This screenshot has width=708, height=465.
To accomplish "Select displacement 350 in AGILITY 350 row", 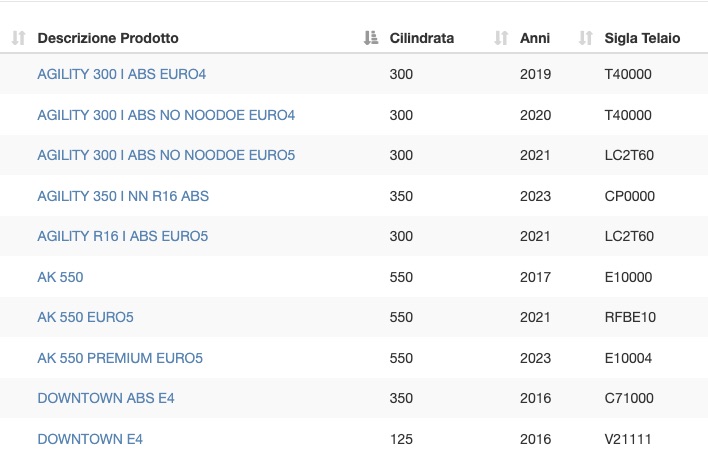I will 401,196.
